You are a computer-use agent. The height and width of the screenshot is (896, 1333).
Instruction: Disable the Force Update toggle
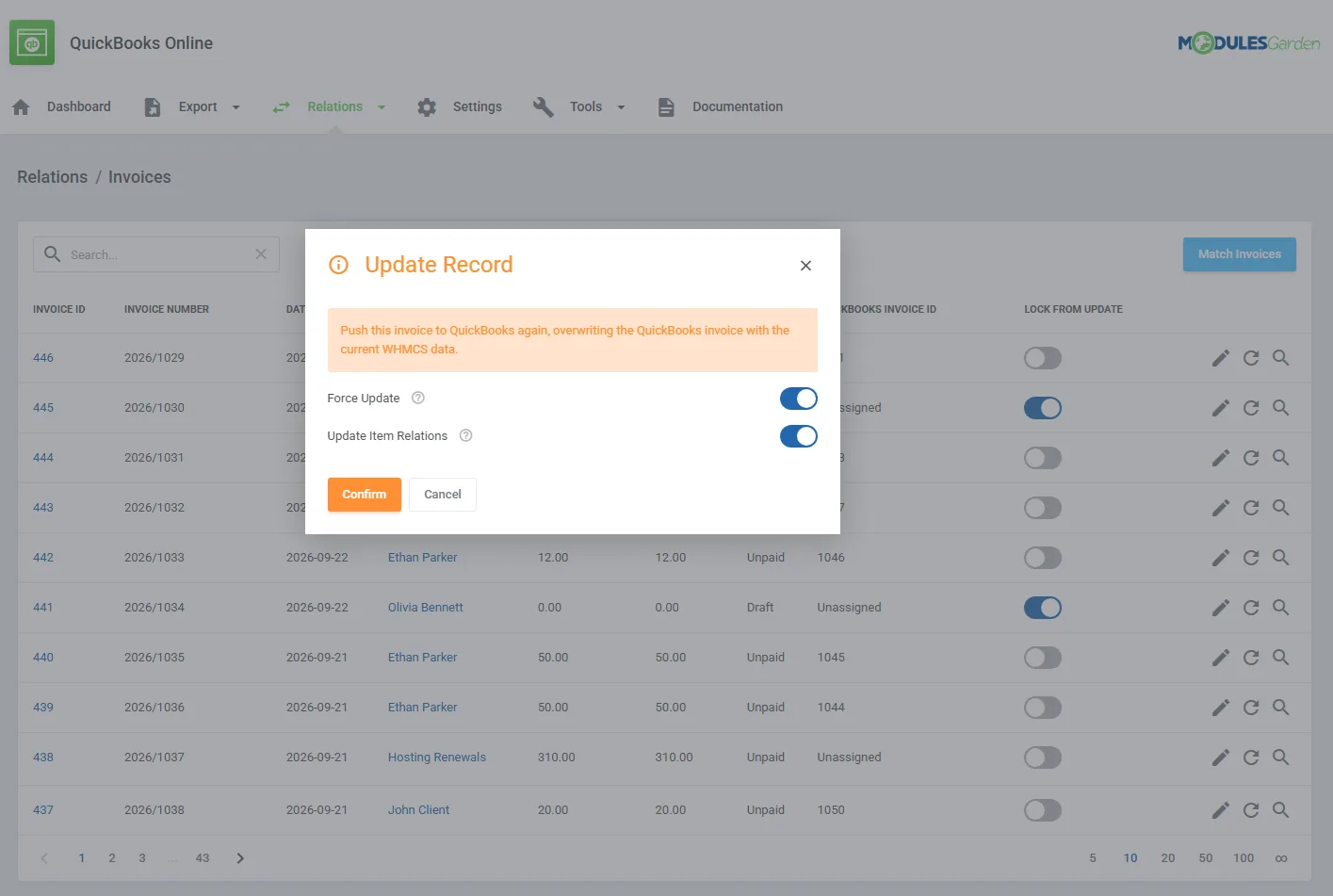[x=799, y=399]
